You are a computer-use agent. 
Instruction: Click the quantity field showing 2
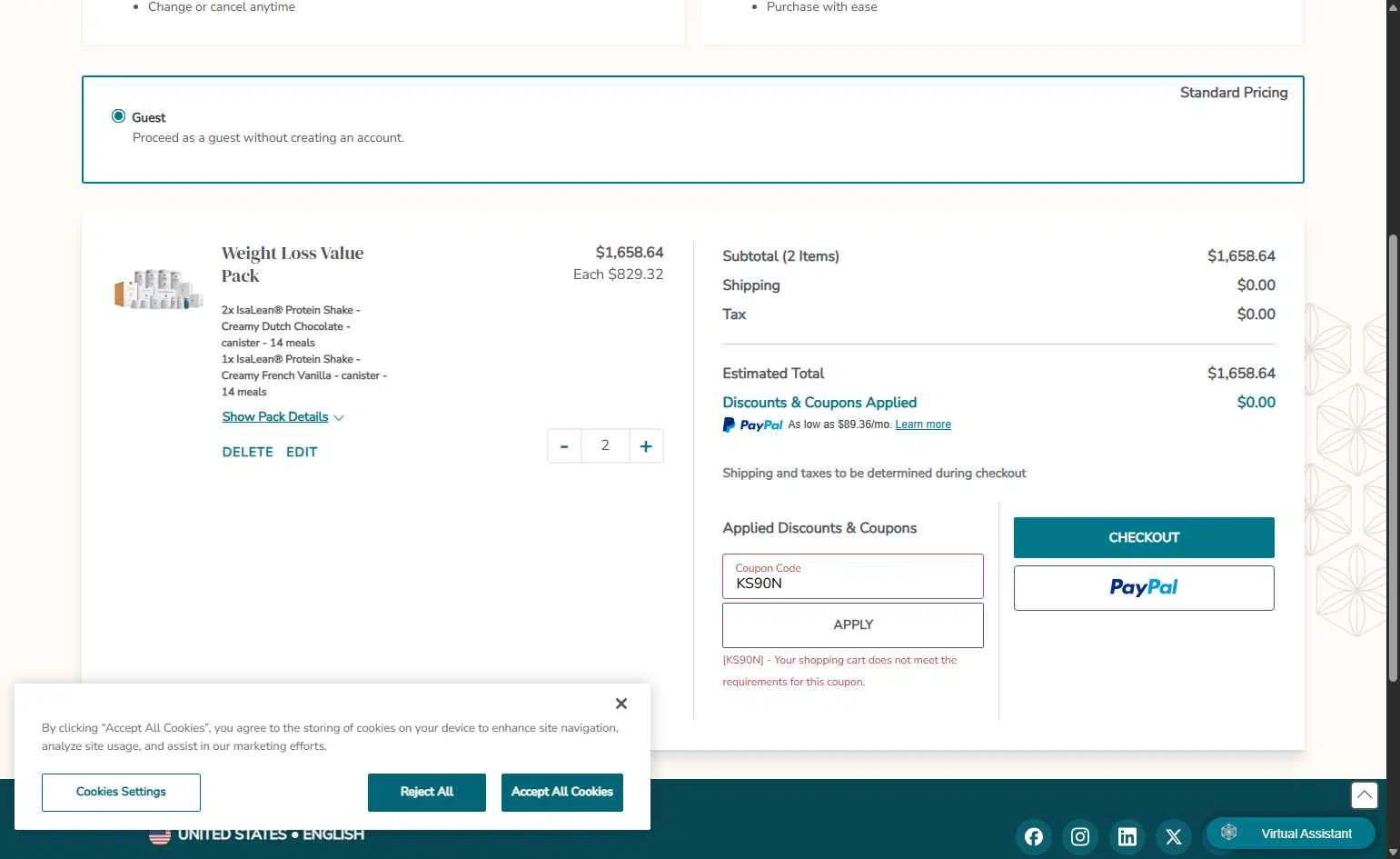(x=605, y=446)
